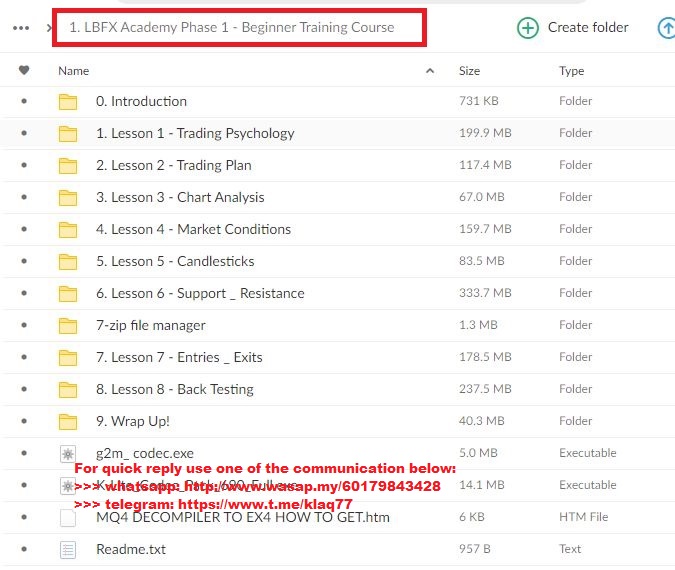Click executable icon of g2m_ codec.exe

click(68, 454)
